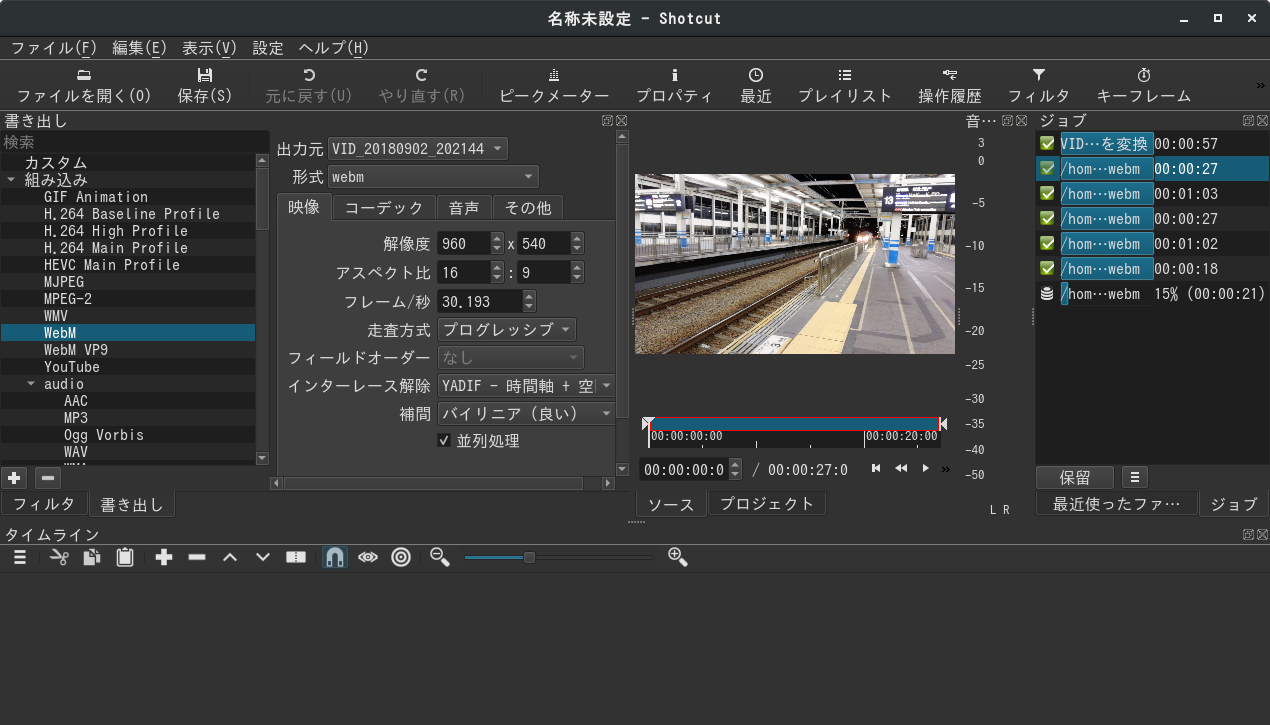Remove clip with timeline minus icon

197,557
